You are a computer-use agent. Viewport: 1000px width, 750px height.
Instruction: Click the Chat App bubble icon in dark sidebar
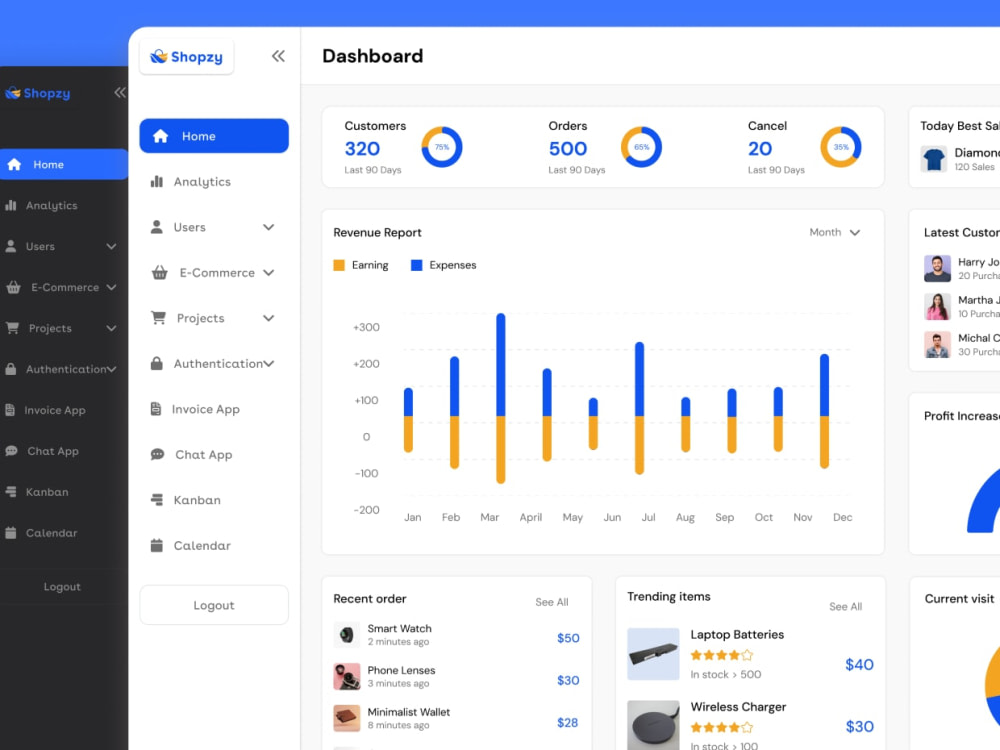pos(11,451)
